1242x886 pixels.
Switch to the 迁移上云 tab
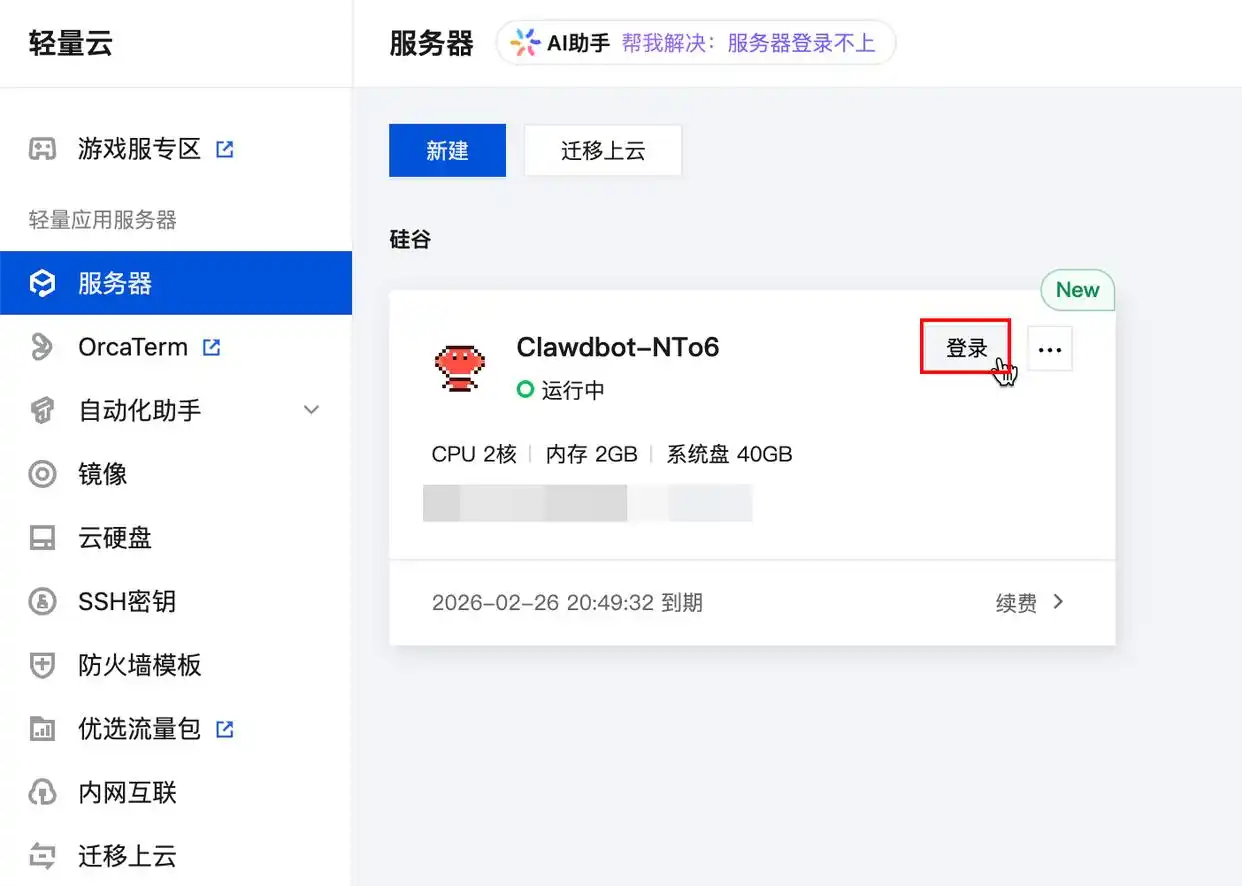click(x=602, y=150)
